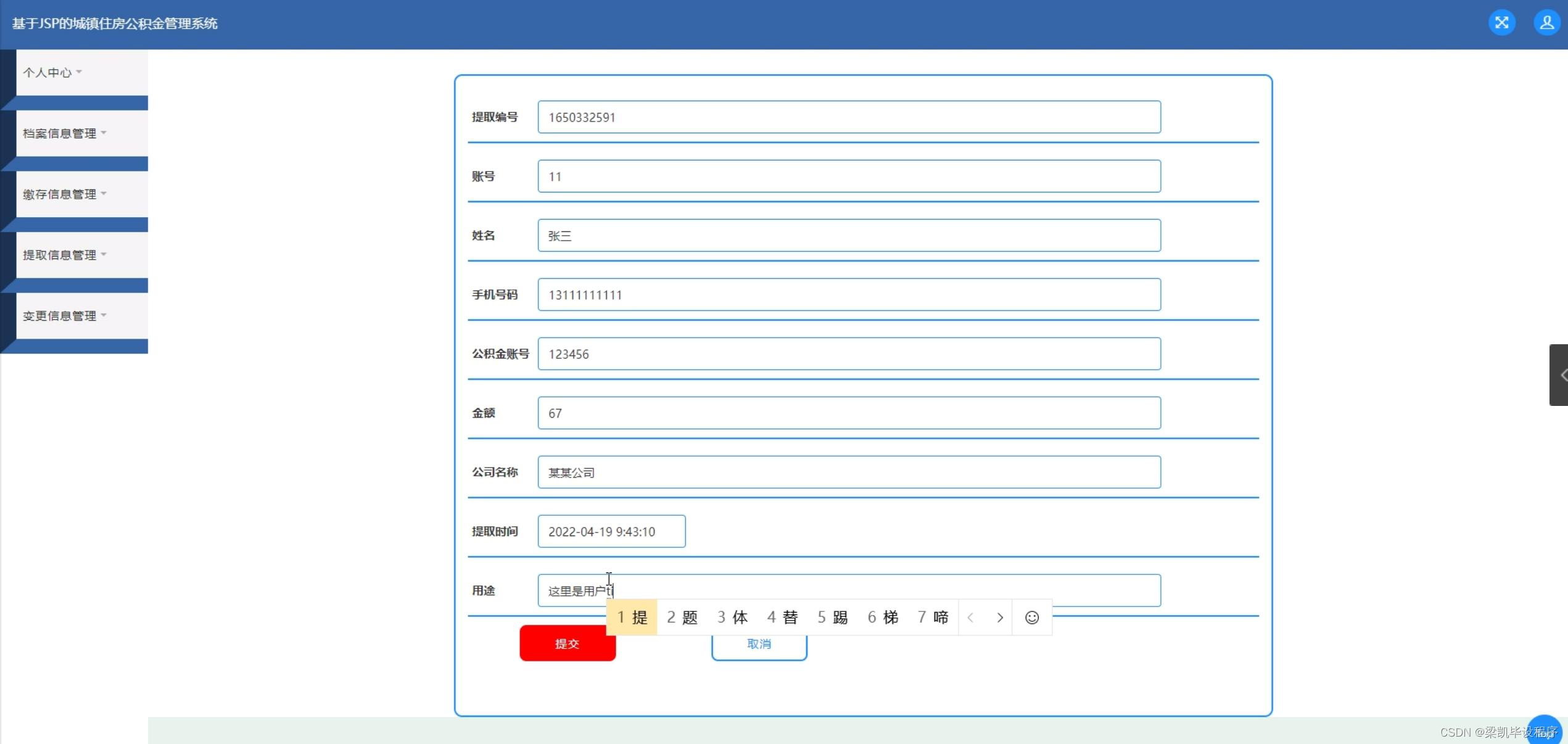
Task: Go to previous IME candidate page
Action: pyautogui.click(x=971, y=618)
